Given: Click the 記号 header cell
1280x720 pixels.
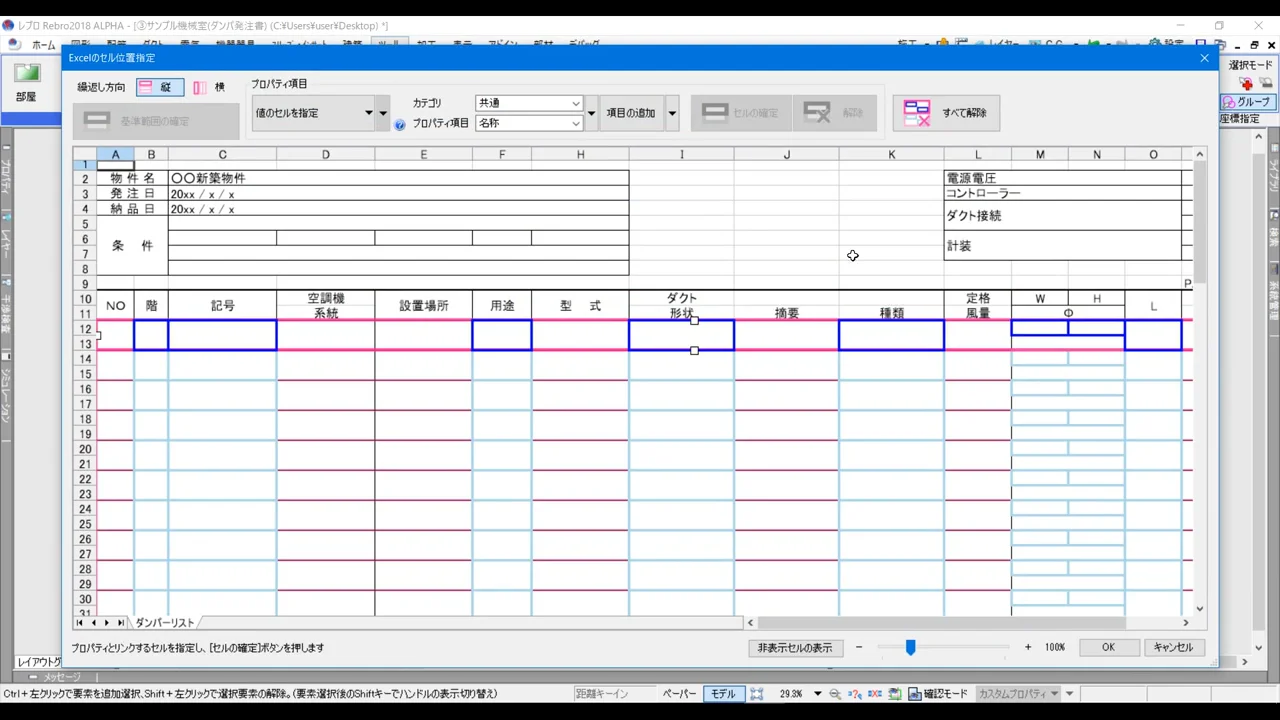Looking at the screenshot, I should pos(222,306).
